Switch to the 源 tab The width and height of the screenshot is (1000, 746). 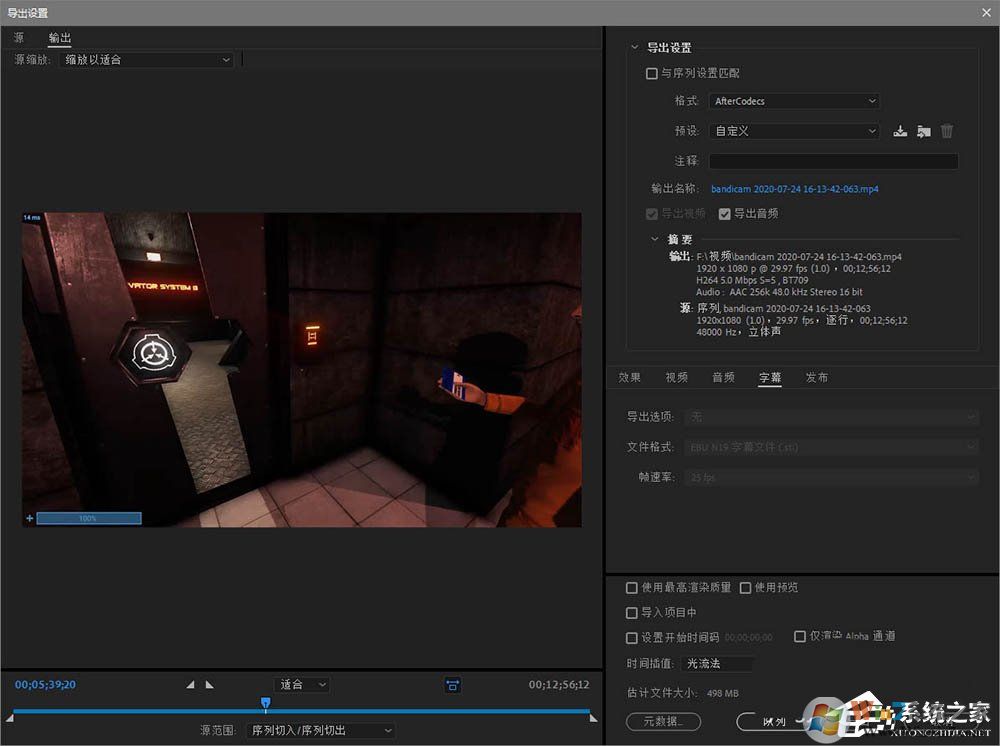pyautogui.click(x=18, y=38)
